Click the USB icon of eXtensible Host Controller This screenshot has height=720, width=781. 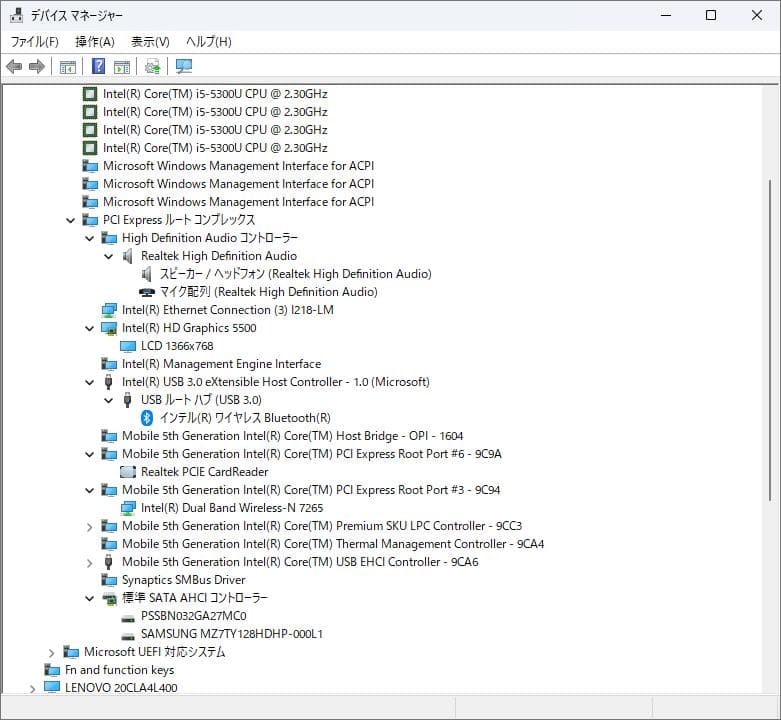(108, 382)
